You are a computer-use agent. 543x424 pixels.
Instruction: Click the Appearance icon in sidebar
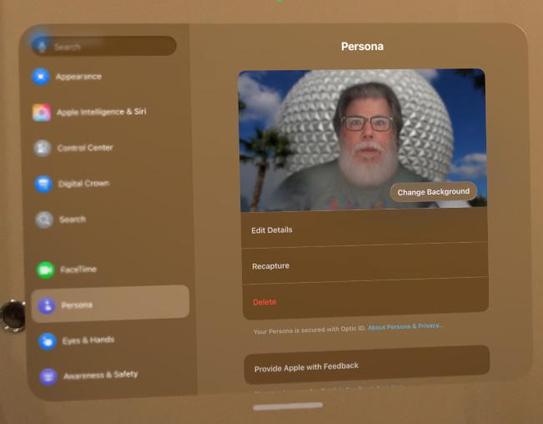[x=41, y=77]
